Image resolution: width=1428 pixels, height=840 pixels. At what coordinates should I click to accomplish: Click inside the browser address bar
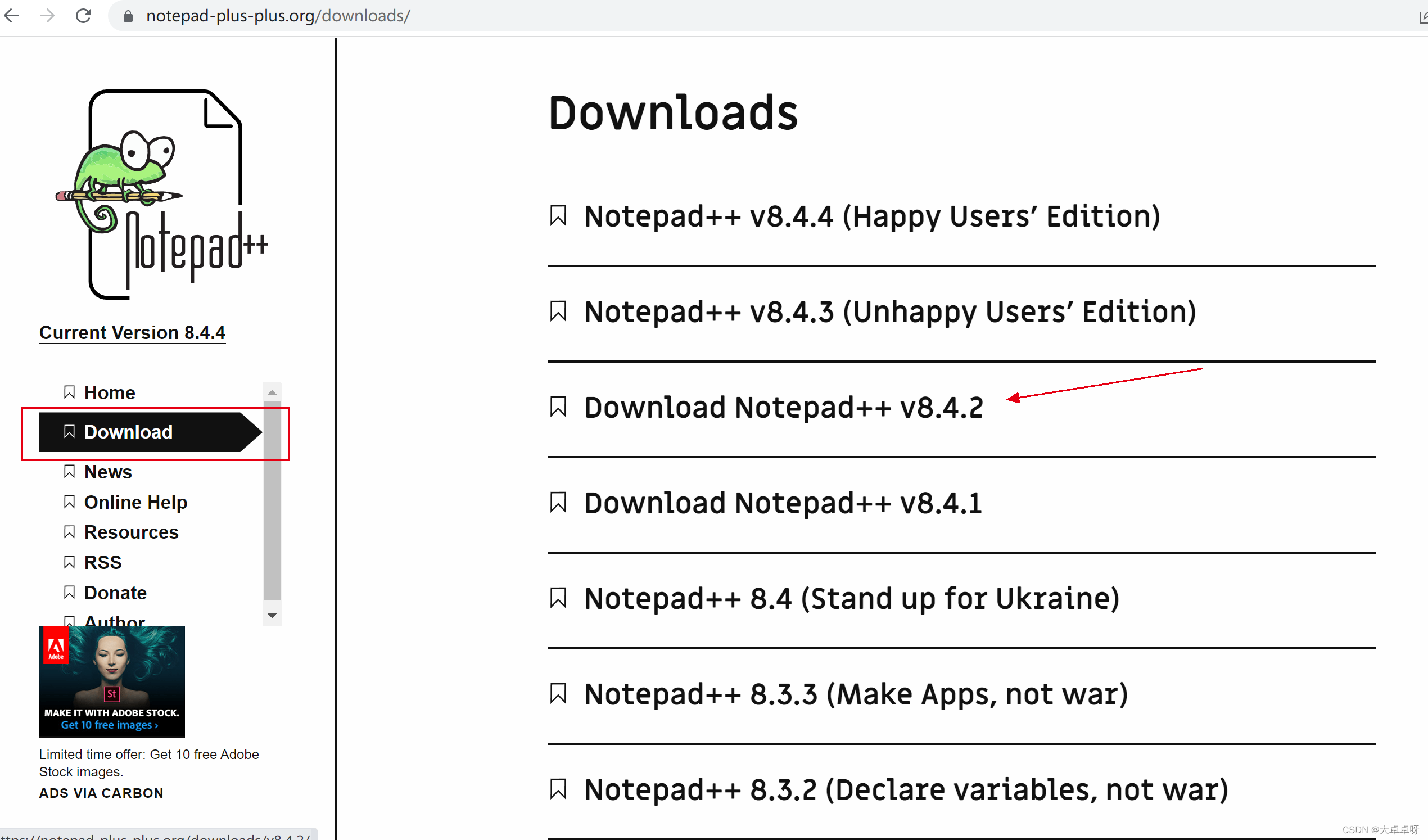pos(278,15)
